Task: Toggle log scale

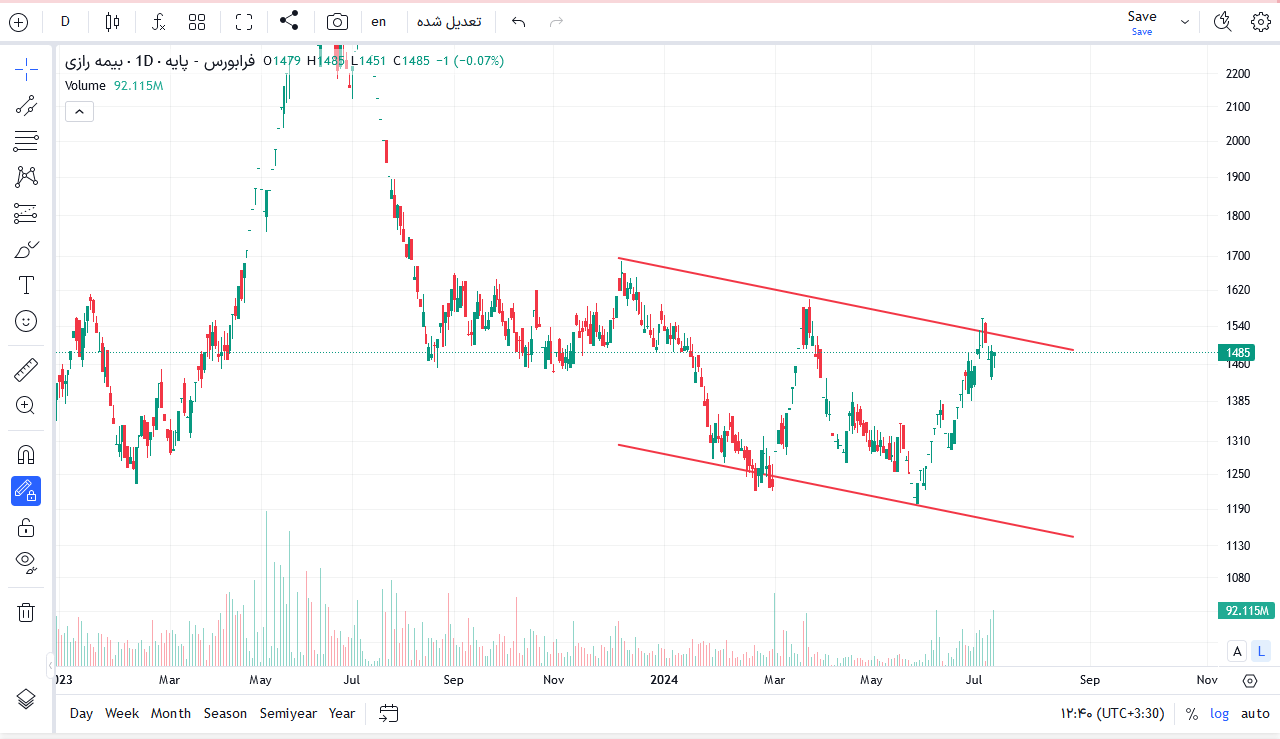Action: point(1220,714)
